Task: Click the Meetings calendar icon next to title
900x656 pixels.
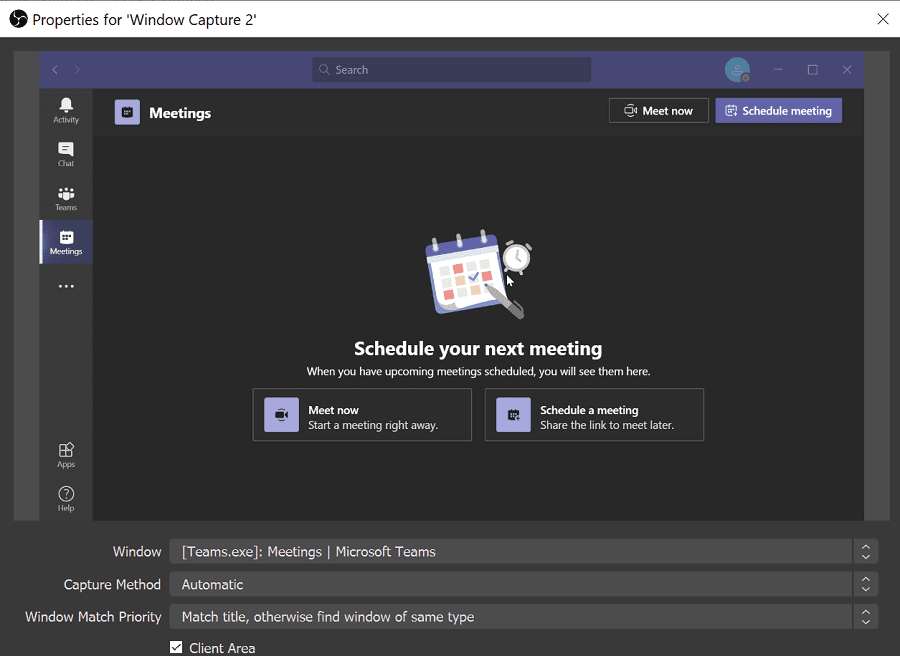Action: (x=127, y=112)
